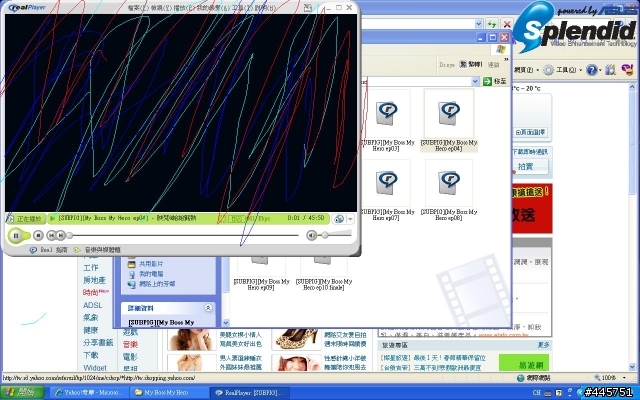640x400 pixels.
Task: Expand the Internet Explorer address dropdown
Action: tap(479, 24)
